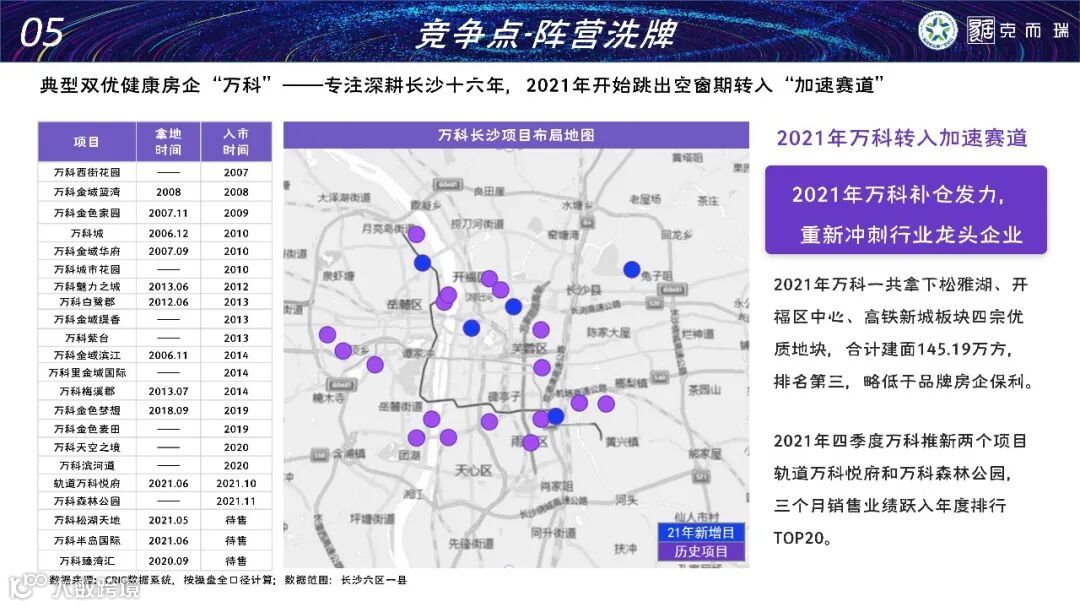This screenshot has width=1080, height=607.
Task: Click the 2021.05 land acquisition date
Action: click(168, 520)
